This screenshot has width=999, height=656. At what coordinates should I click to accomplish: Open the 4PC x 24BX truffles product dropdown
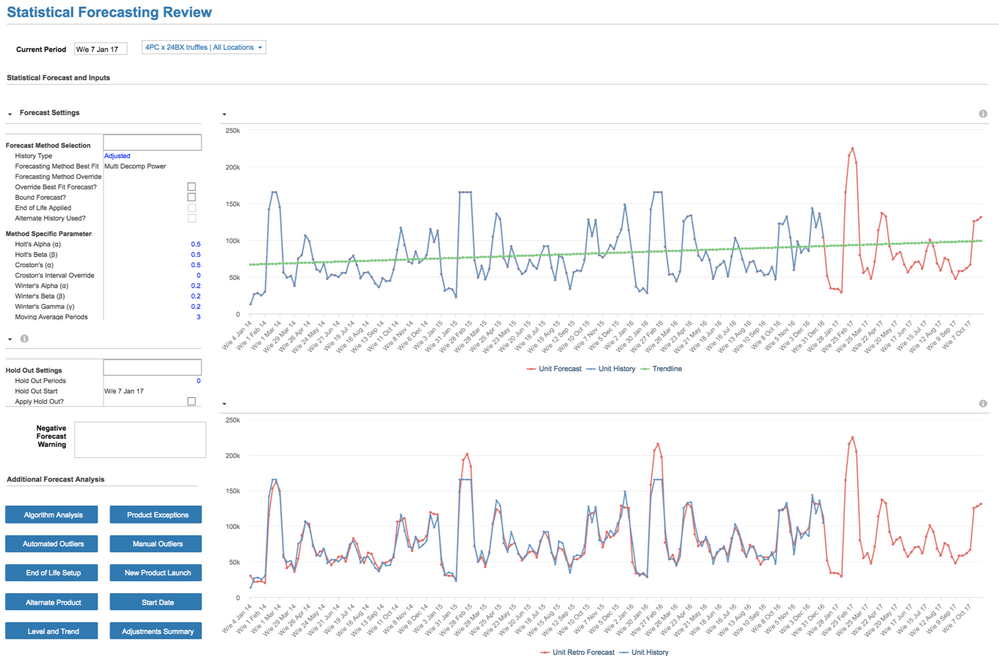(x=203, y=46)
